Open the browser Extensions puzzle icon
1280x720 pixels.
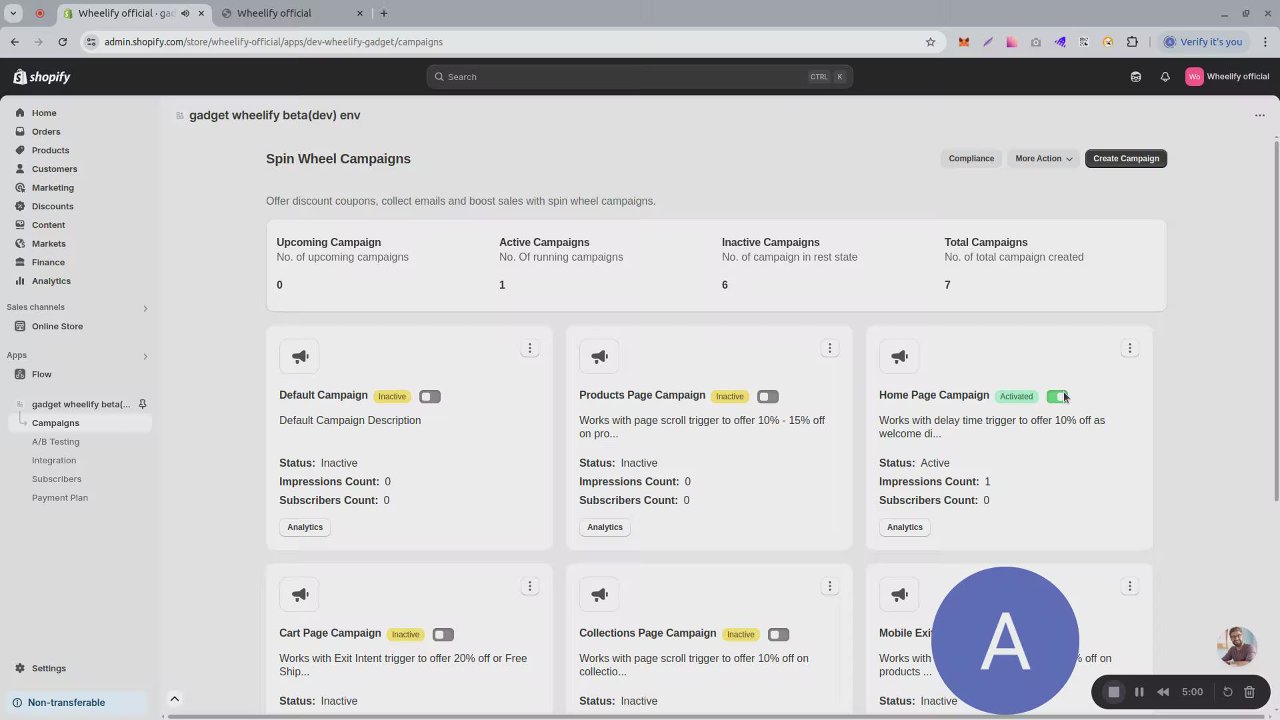click(x=1132, y=42)
